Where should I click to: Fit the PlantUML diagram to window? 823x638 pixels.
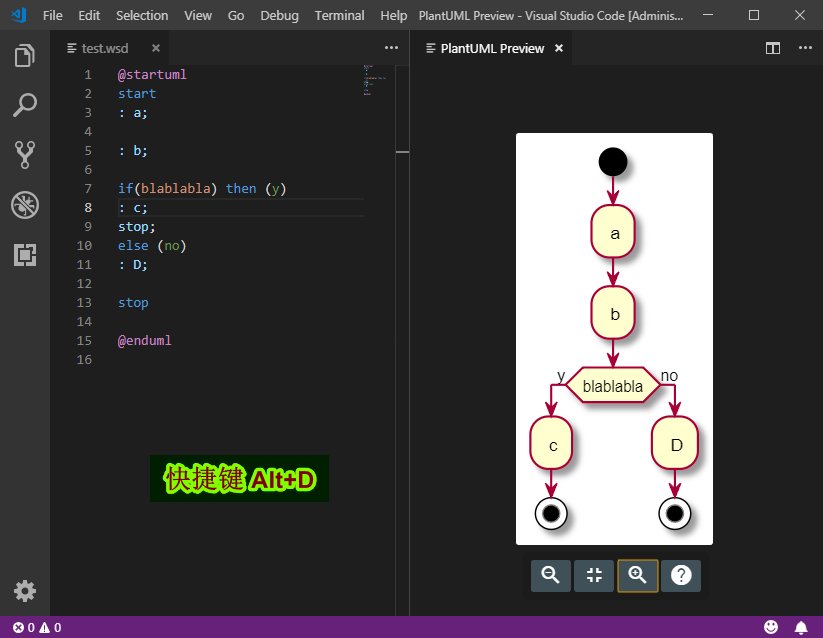click(x=594, y=576)
